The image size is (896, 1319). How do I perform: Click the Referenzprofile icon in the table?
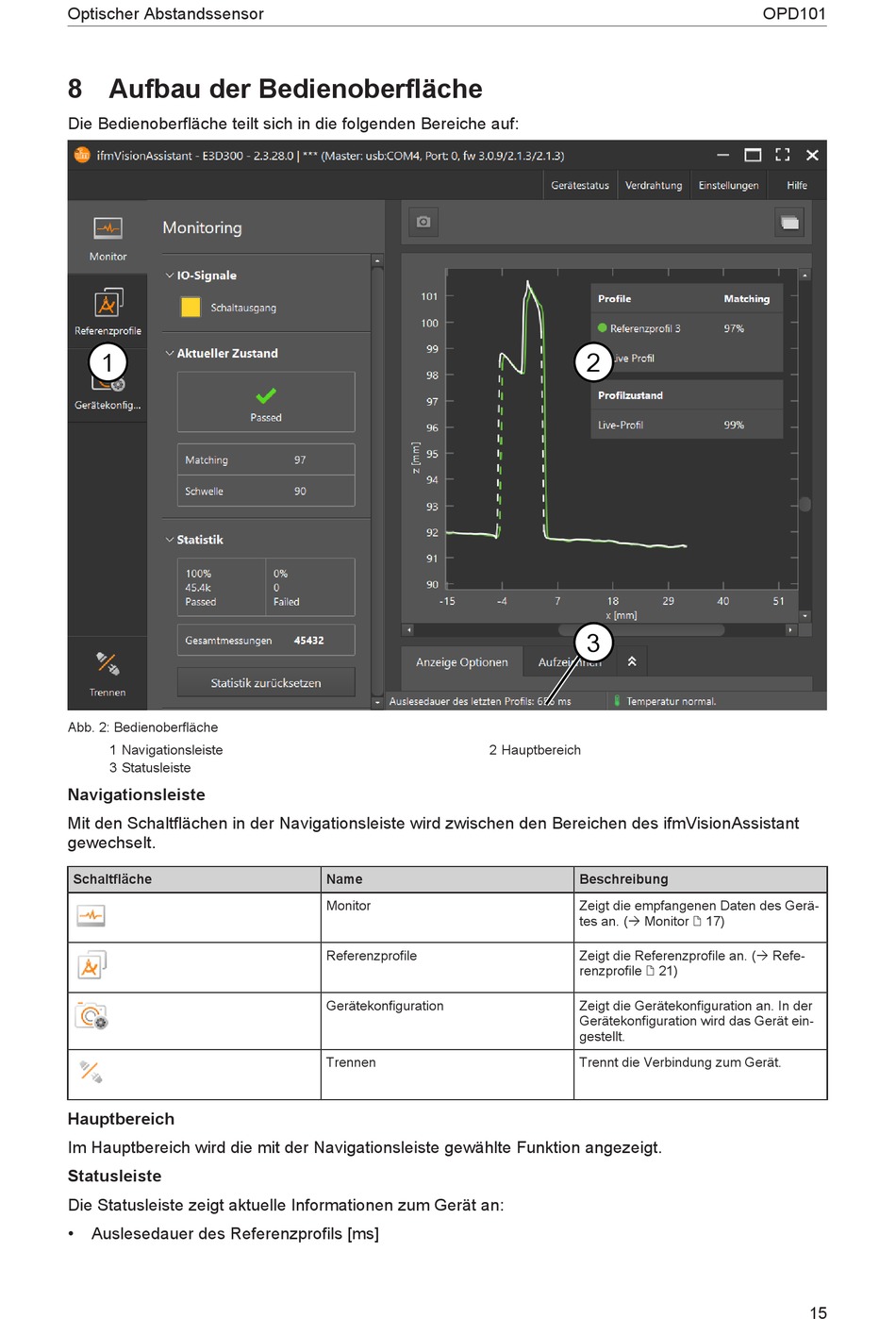tap(91, 965)
